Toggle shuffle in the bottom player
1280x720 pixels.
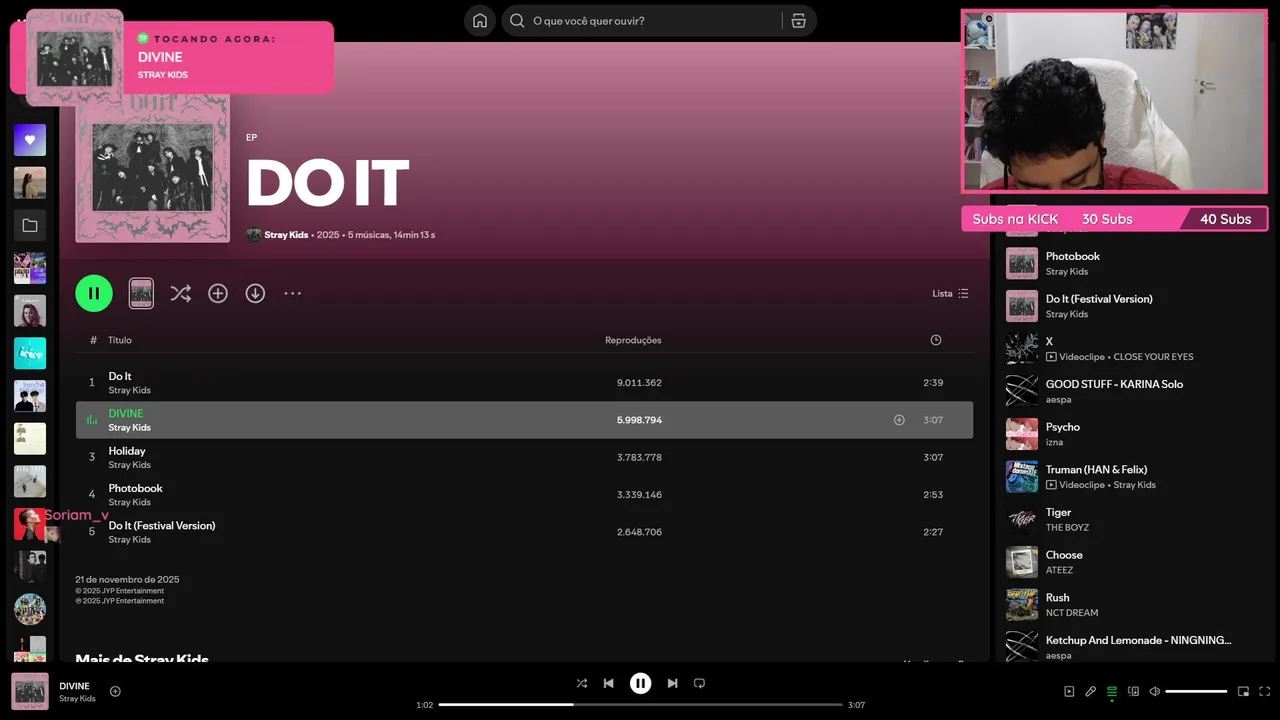pos(581,683)
